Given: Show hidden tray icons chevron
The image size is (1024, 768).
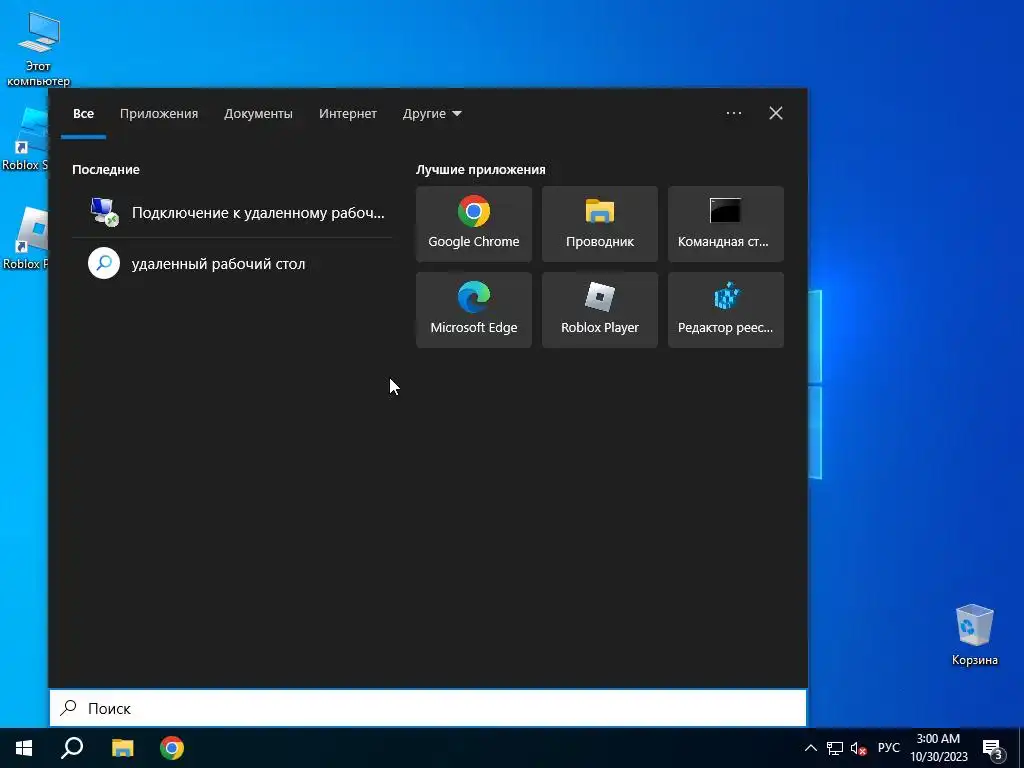Looking at the screenshot, I should pos(810,748).
